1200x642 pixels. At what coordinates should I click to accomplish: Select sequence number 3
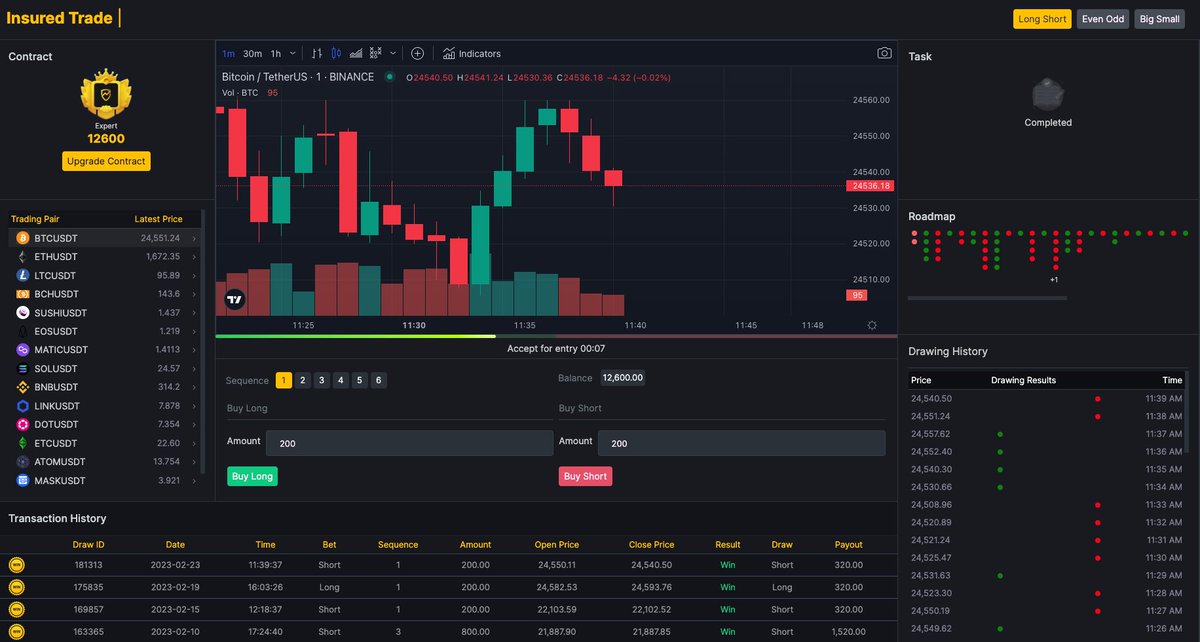[x=321, y=380]
